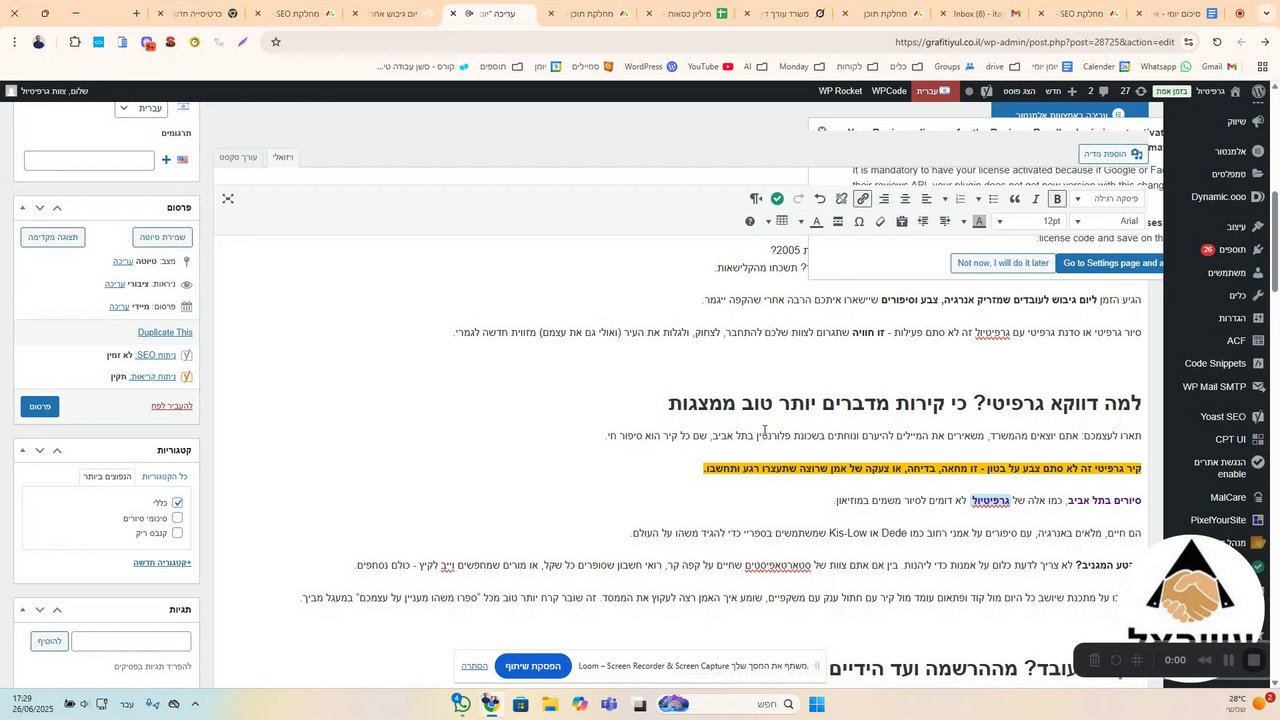Click the table insert icon
The width and height of the screenshot is (1280, 720).
point(782,221)
